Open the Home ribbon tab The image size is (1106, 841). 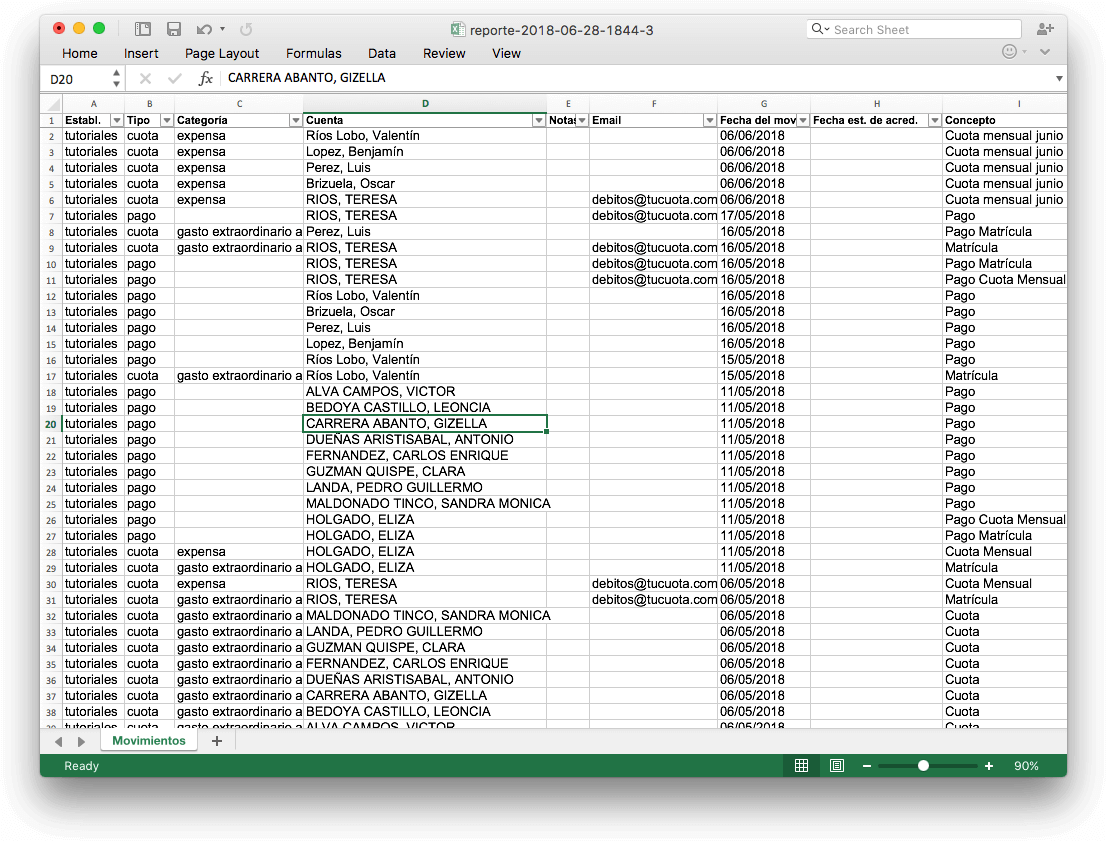[x=80, y=53]
